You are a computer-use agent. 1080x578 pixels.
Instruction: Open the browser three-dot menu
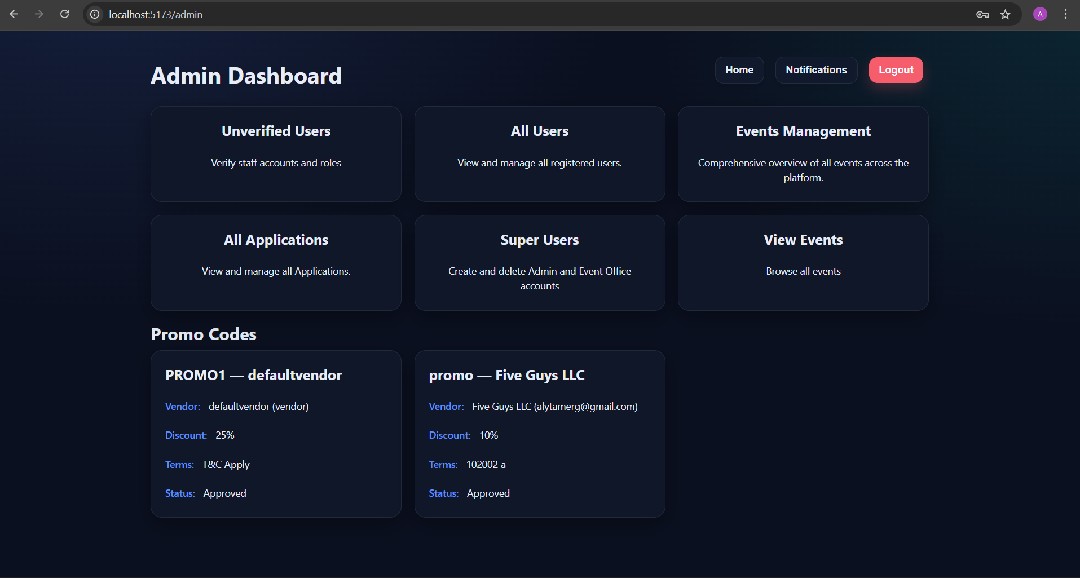click(x=1065, y=14)
